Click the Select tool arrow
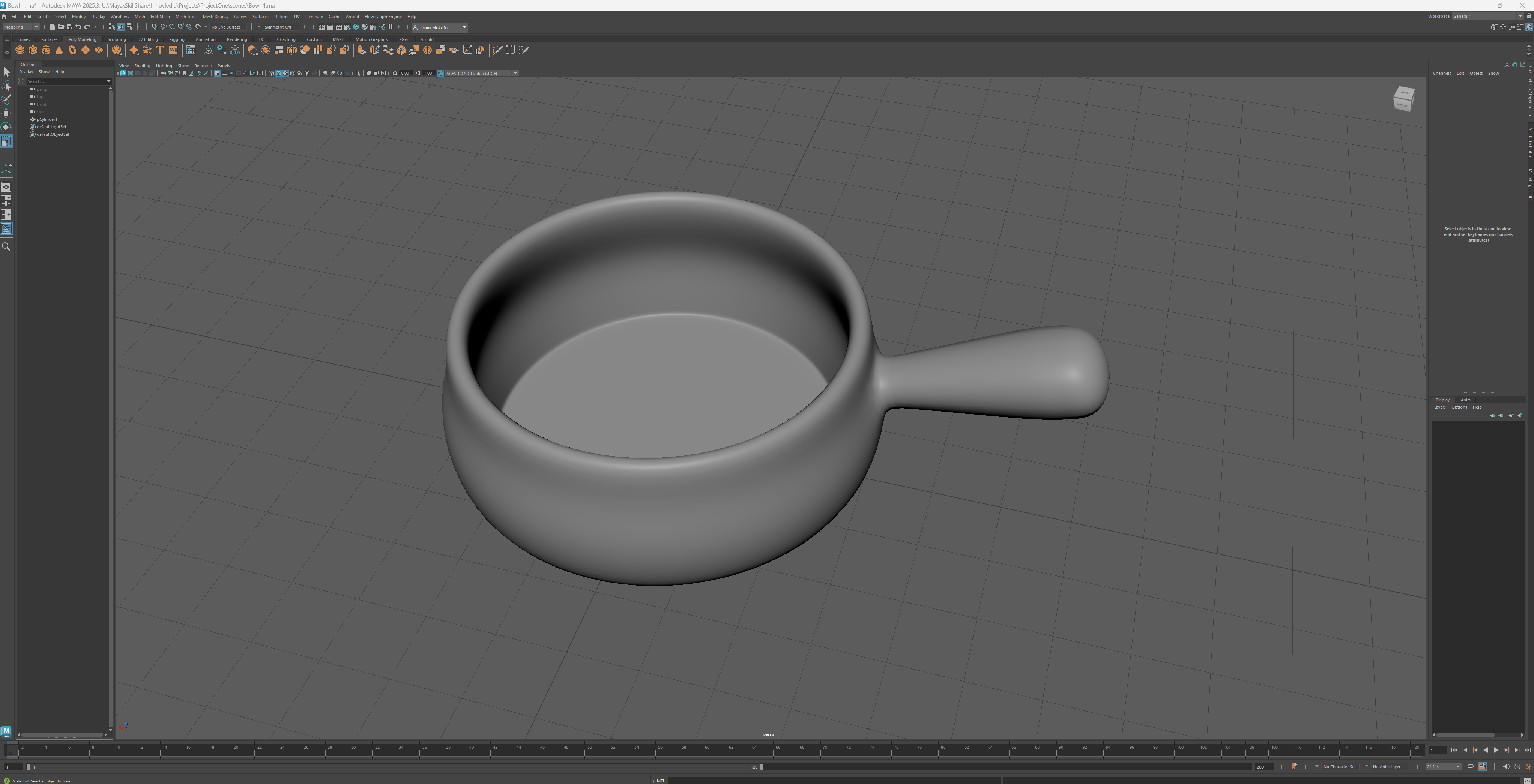Image resolution: width=1534 pixels, height=784 pixels. [x=6, y=72]
